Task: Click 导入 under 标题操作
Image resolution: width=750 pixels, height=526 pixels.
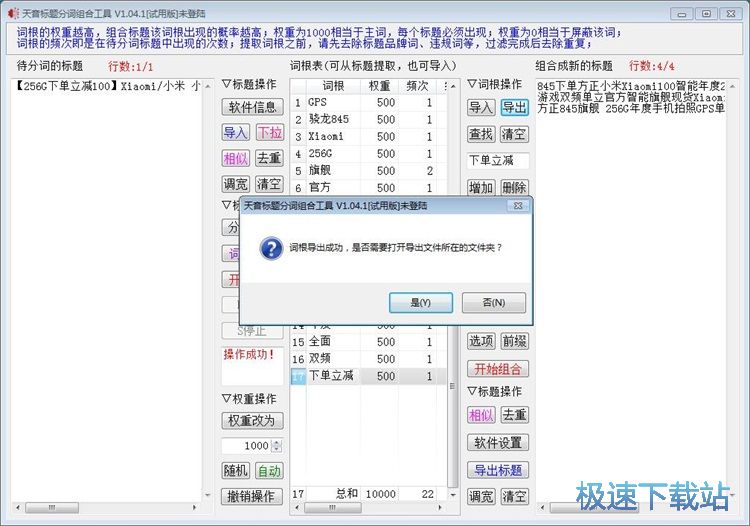Action: click(x=235, y=132)
